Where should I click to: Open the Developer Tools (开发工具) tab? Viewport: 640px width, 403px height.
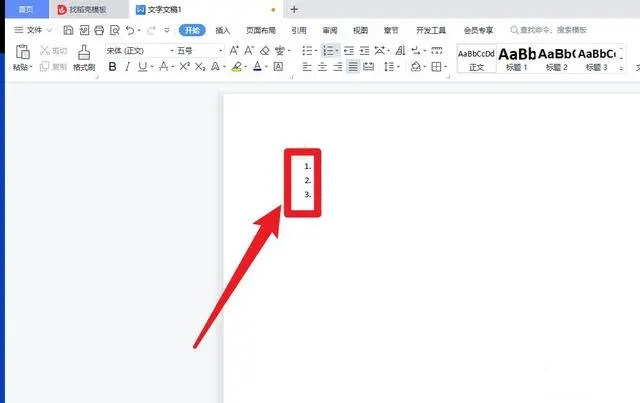tap(431, 30)
